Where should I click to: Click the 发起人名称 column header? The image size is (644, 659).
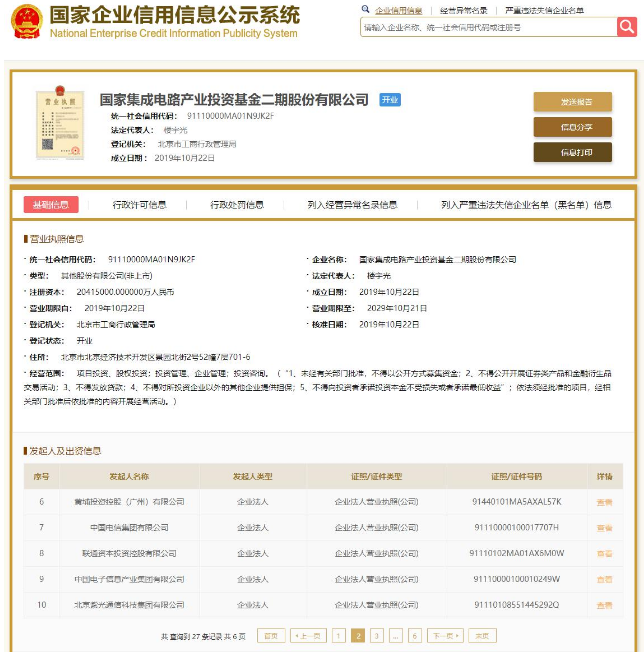click(129, 476)
